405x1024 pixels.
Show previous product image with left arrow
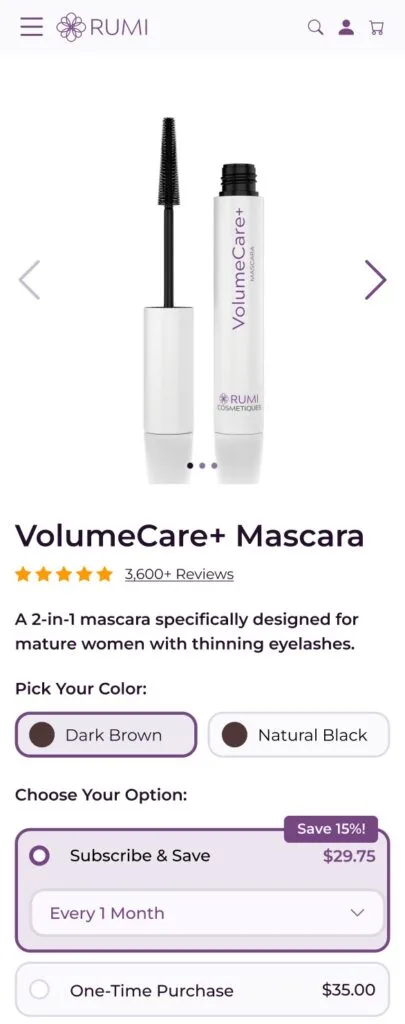(29, 280)
